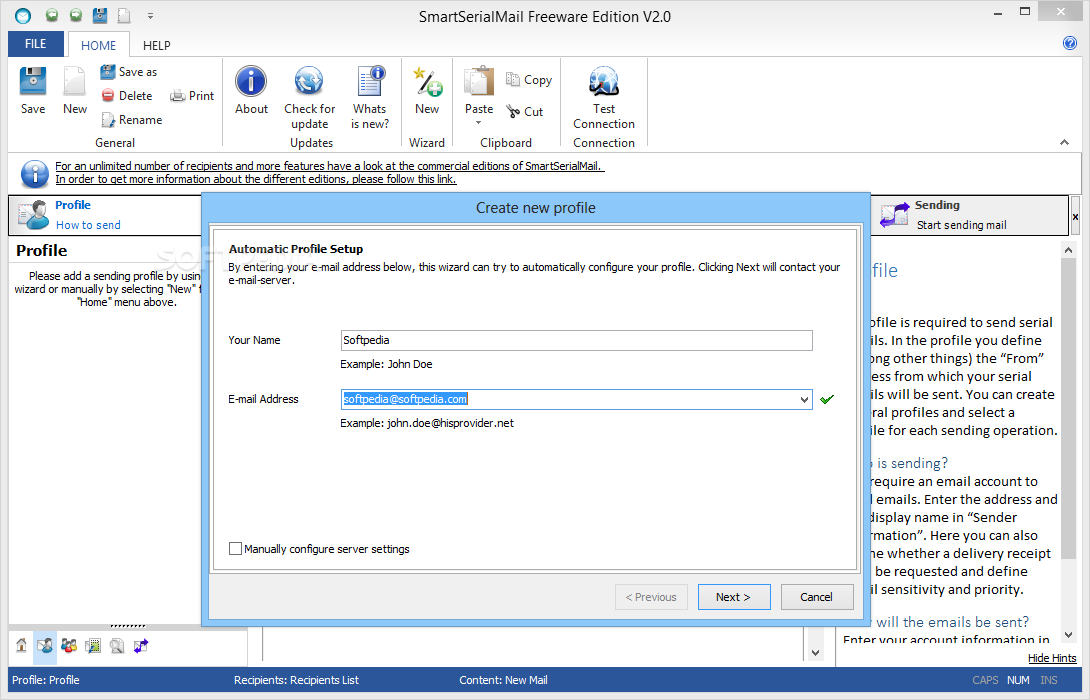The image size is (1090, 700).
Task: Click Rename in the General group
Action: pos(131,120)
